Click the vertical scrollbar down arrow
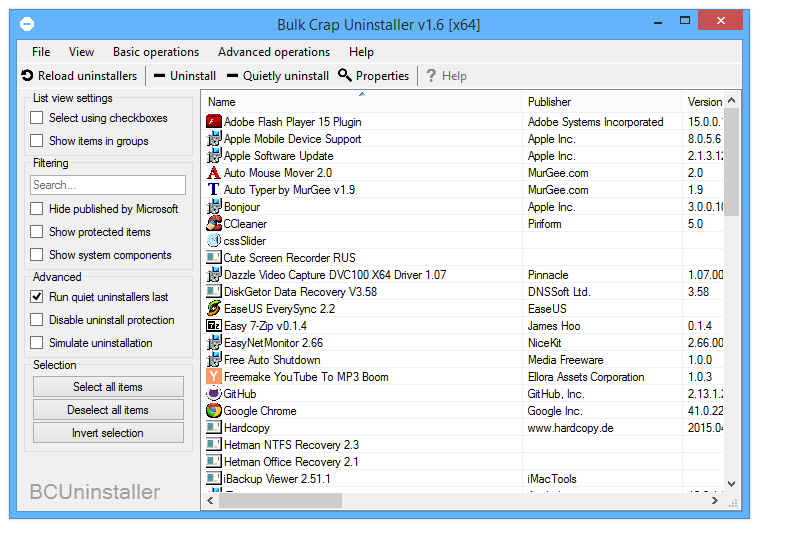 [732, 484]
